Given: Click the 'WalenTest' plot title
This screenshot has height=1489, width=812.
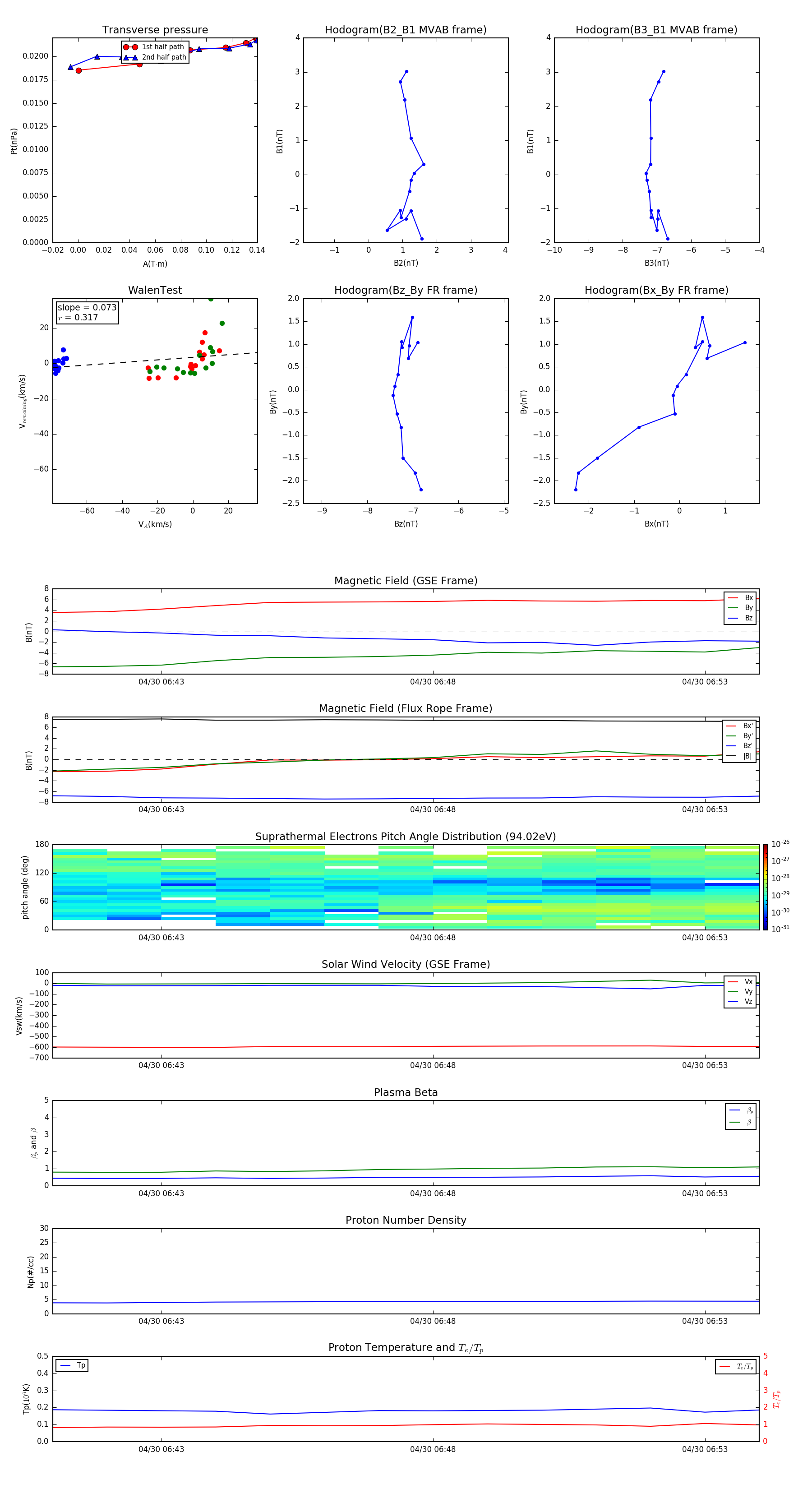Looking at the screenshot, I should (155, 290).
